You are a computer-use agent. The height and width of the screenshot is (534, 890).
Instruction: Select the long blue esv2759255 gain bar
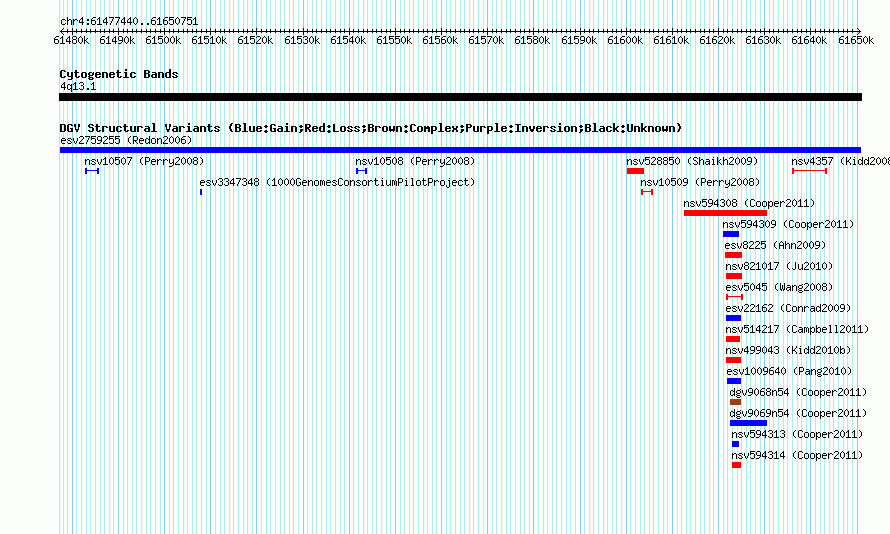(460, 150)
